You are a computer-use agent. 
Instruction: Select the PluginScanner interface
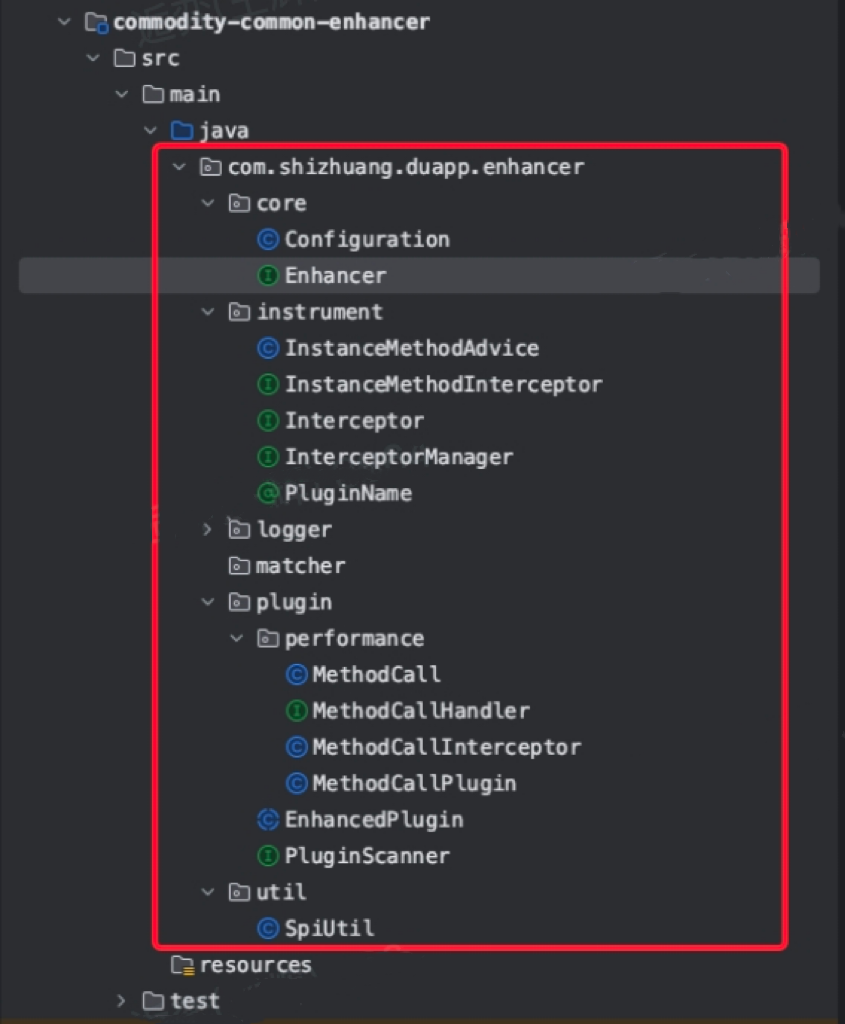click(366, 855)
